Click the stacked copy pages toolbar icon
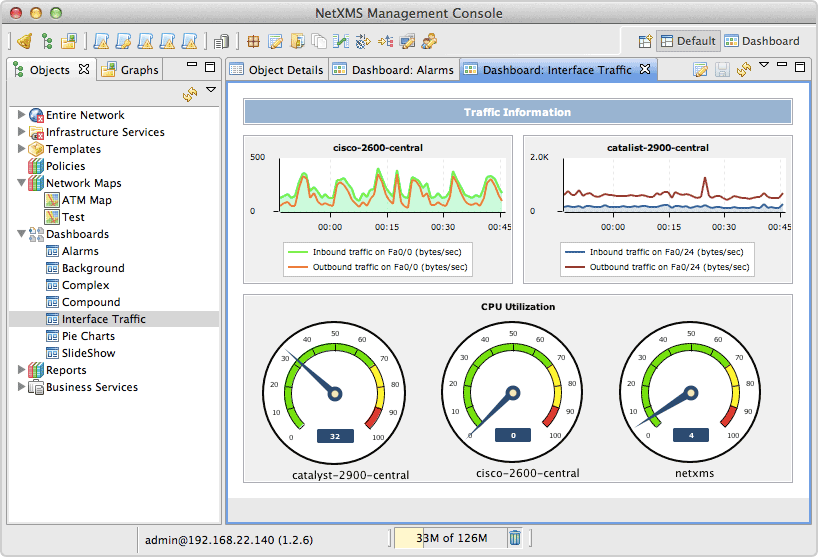 coord(319,41)
